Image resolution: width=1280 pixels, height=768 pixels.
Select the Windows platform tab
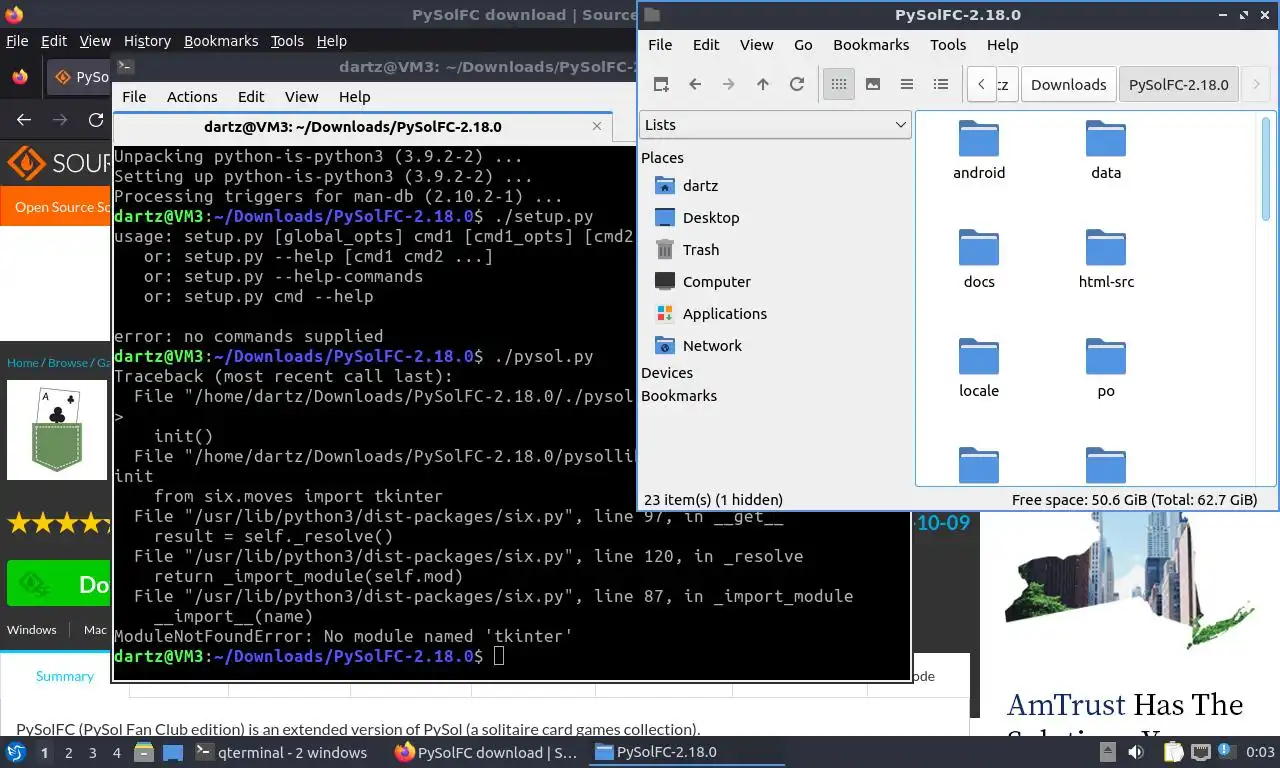click(31, 629)
